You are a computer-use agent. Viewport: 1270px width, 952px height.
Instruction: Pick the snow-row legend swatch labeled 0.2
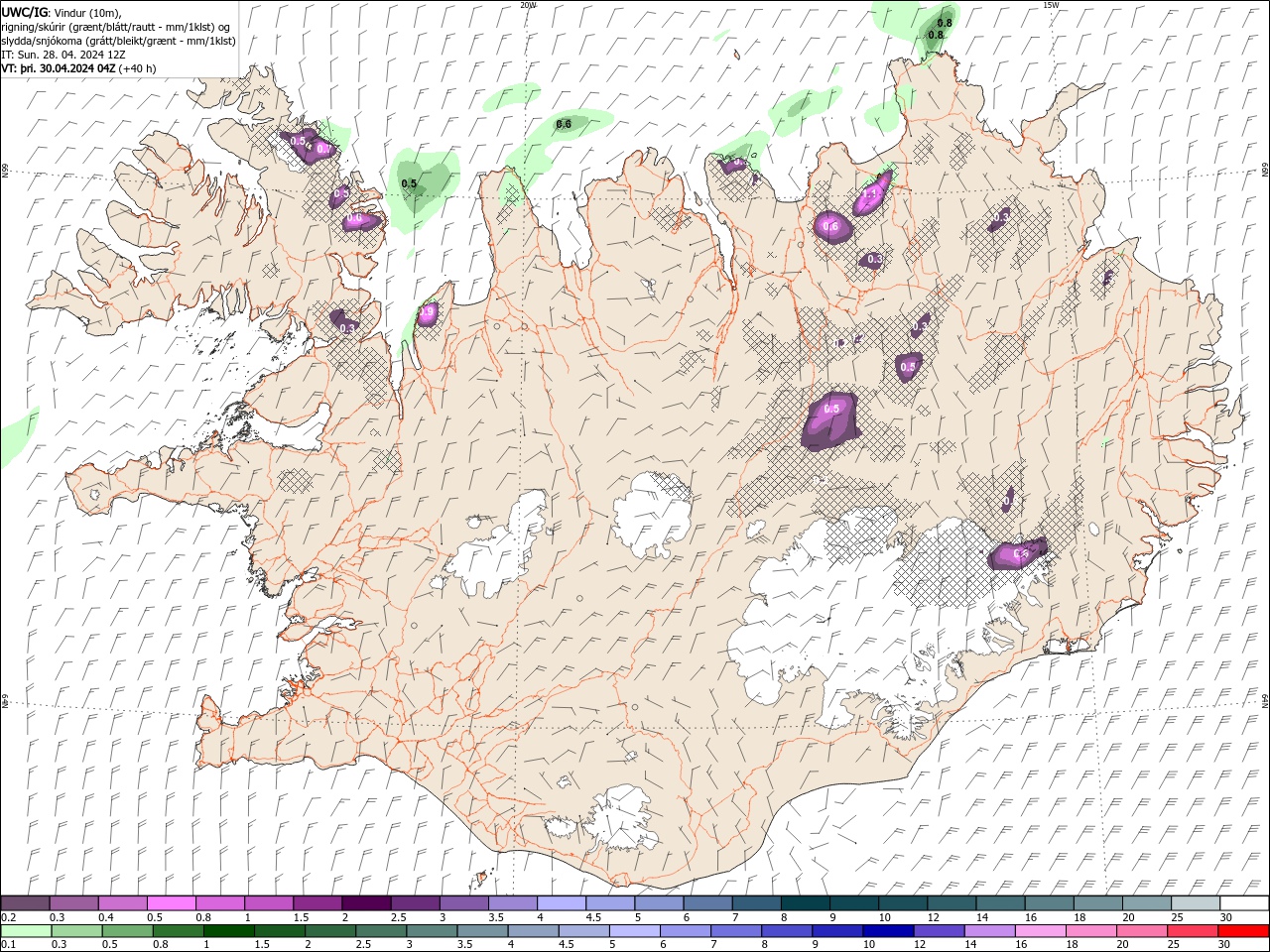(x=25, y=903)
